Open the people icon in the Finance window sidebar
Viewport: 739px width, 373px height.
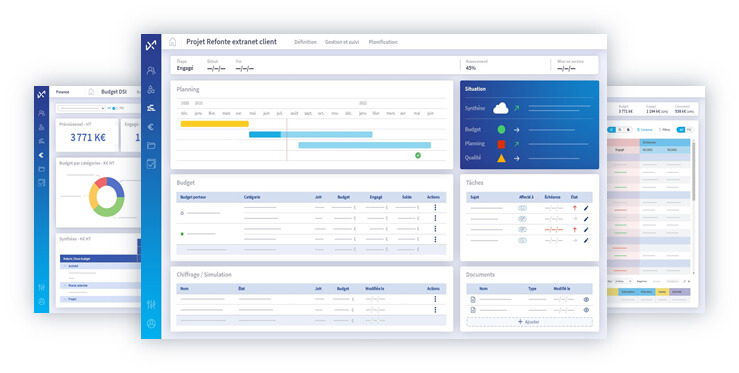(x=41, y=114)
